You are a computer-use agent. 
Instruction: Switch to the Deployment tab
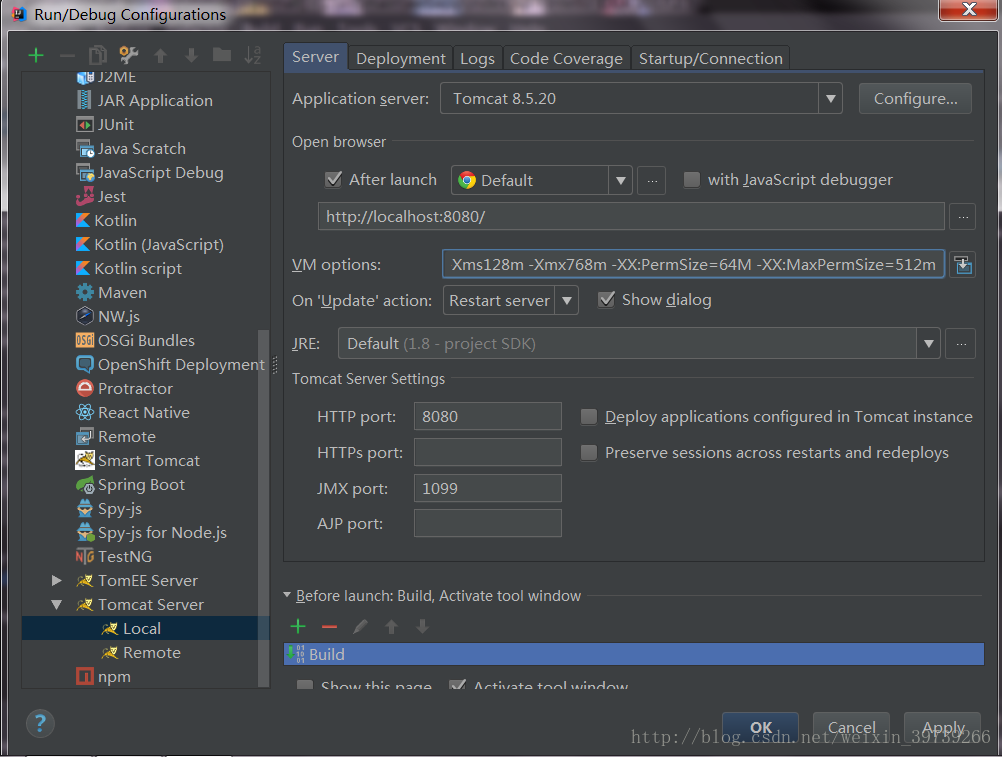tap(401, 59)
